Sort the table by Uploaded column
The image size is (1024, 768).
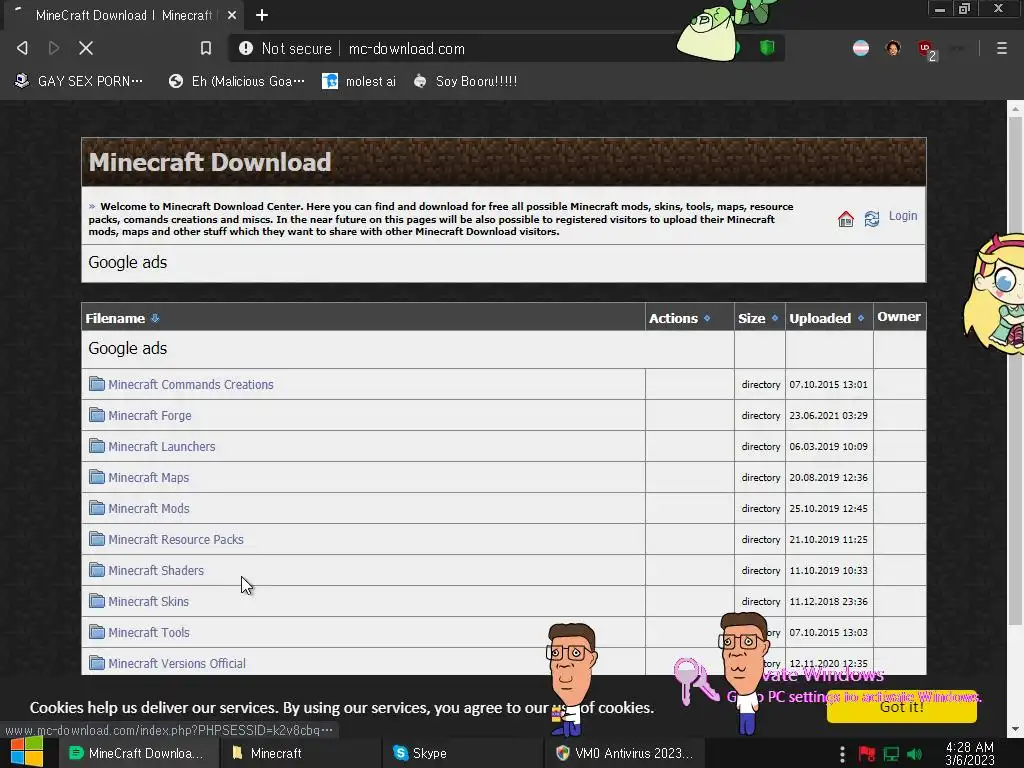coord(827,318)
